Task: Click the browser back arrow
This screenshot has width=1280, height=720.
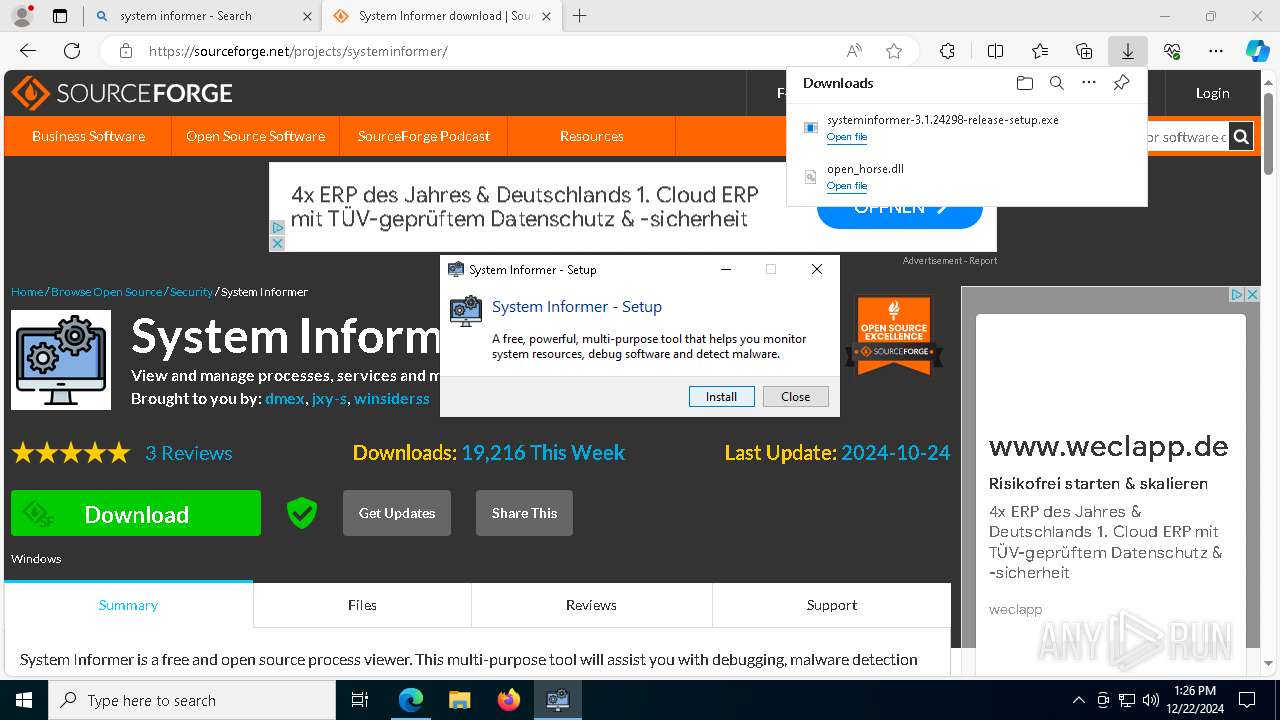Action: tap(28, 51)
